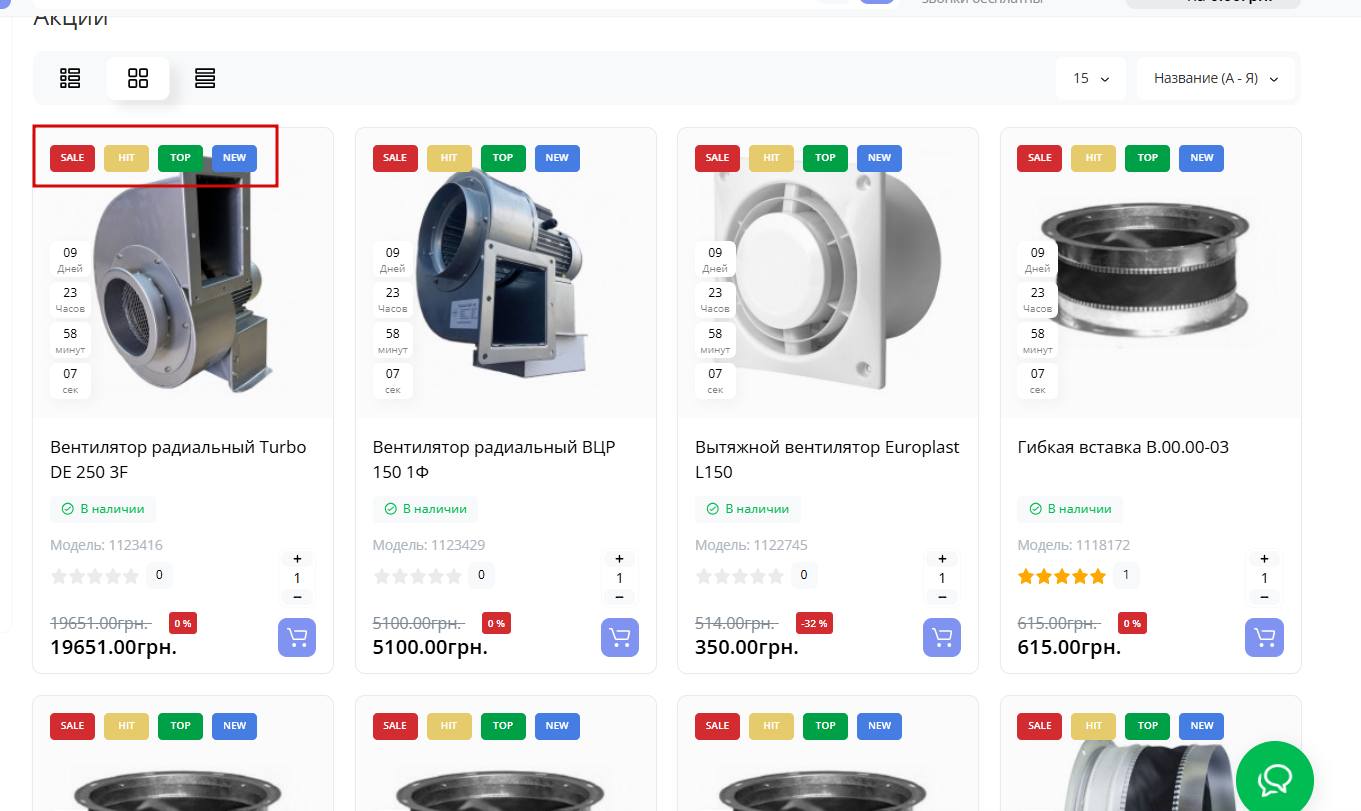Increase quantity for Europlast L150
1361x811 pixels.
click(x=942, y=559)
